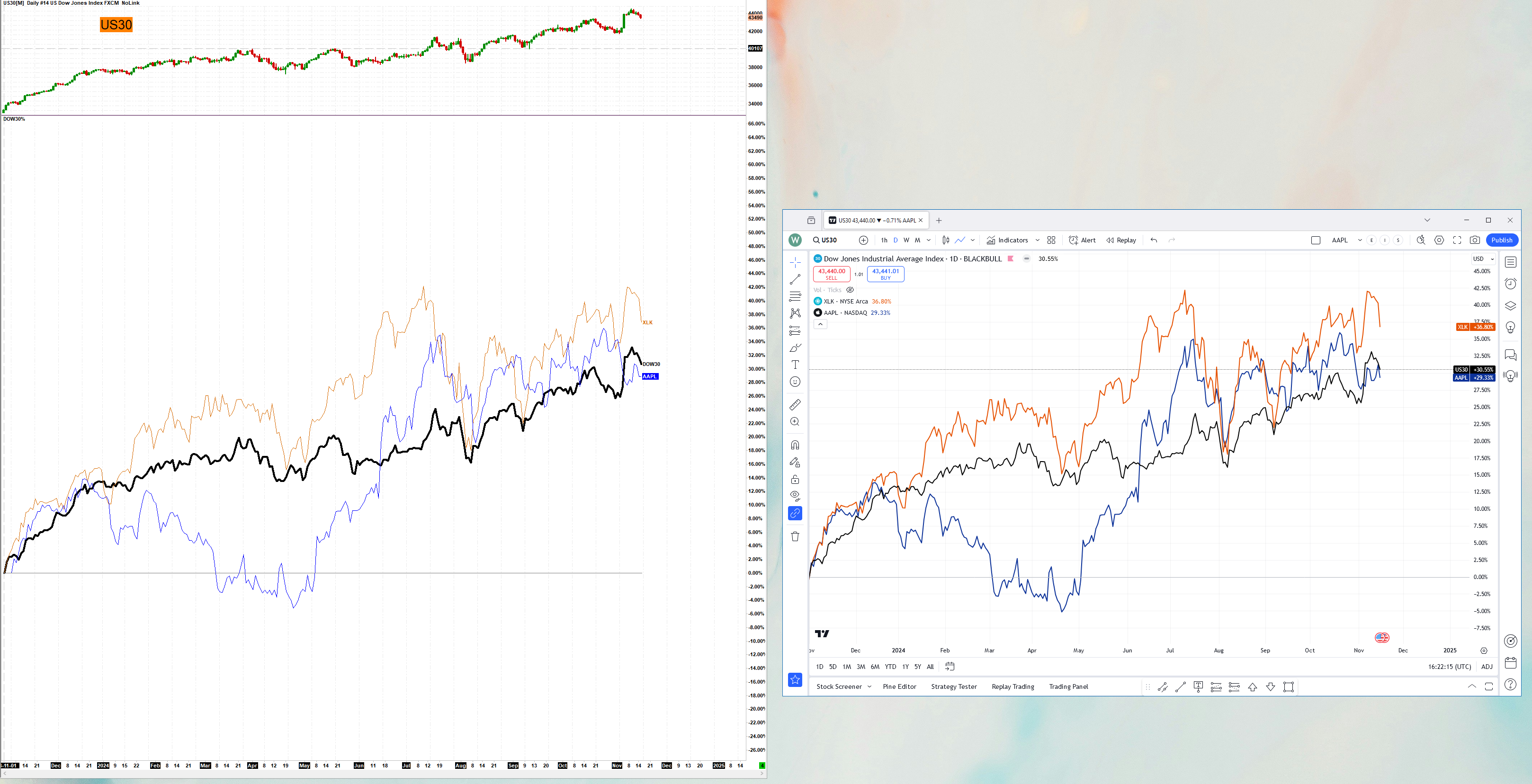Take a chart snapshot with camera icon

point(1475,240)
